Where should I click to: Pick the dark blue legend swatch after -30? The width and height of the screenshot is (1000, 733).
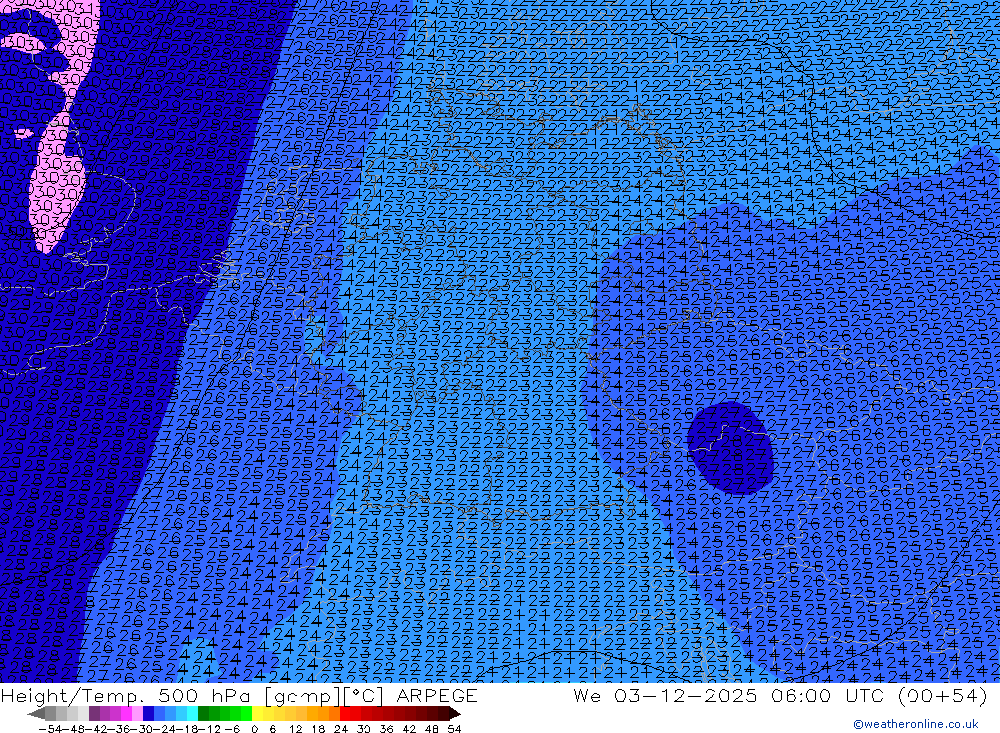pos(148,714)
